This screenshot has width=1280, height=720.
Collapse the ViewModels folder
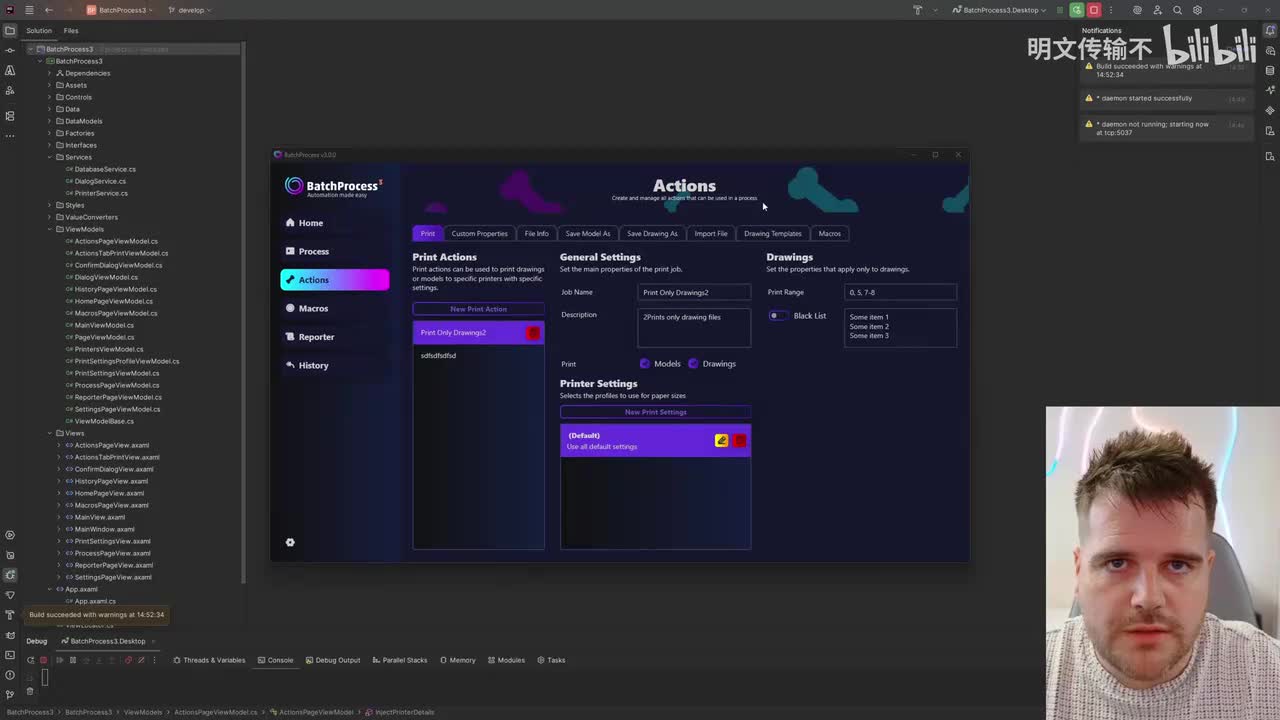click(49, 229)
